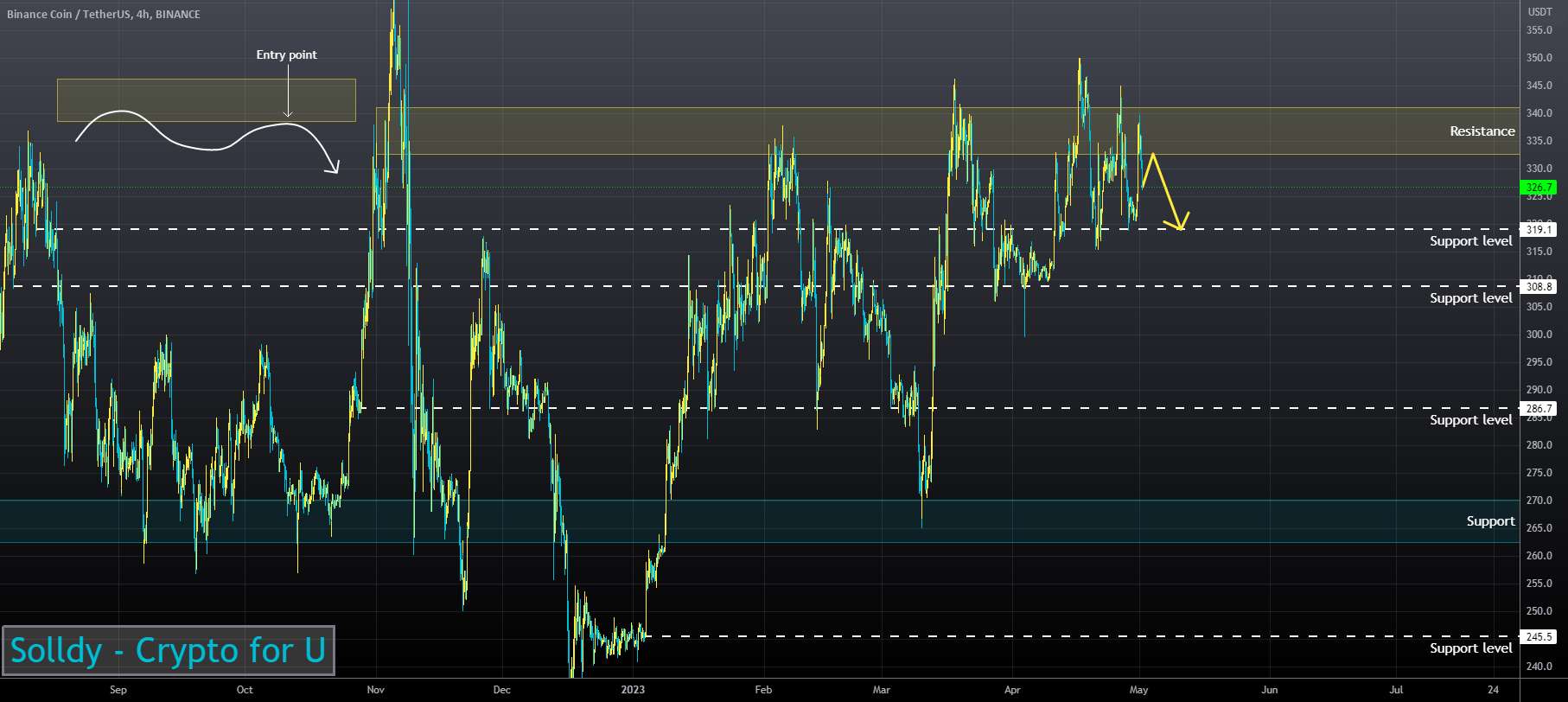Click the 24 label on time axis
Screen dimensions: 1568x702
coord(1494,690)
